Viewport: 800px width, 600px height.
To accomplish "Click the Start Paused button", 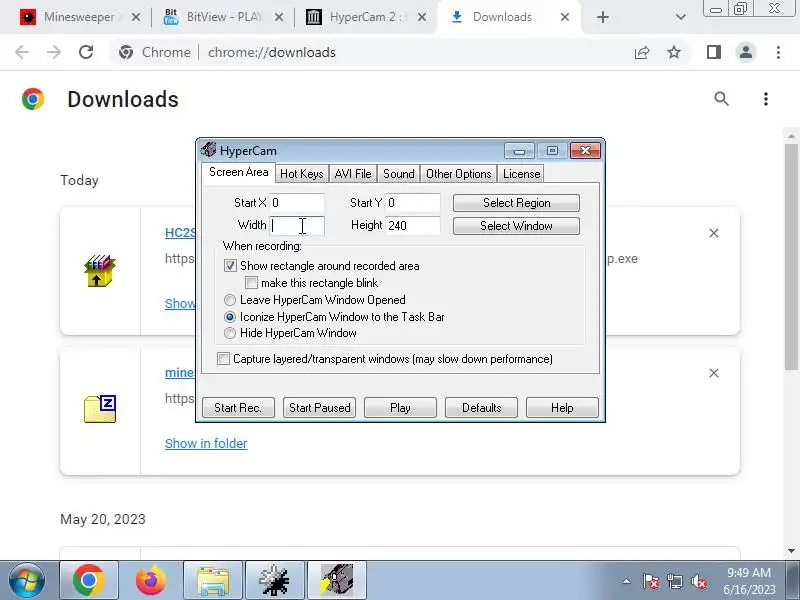I will 319,408.
